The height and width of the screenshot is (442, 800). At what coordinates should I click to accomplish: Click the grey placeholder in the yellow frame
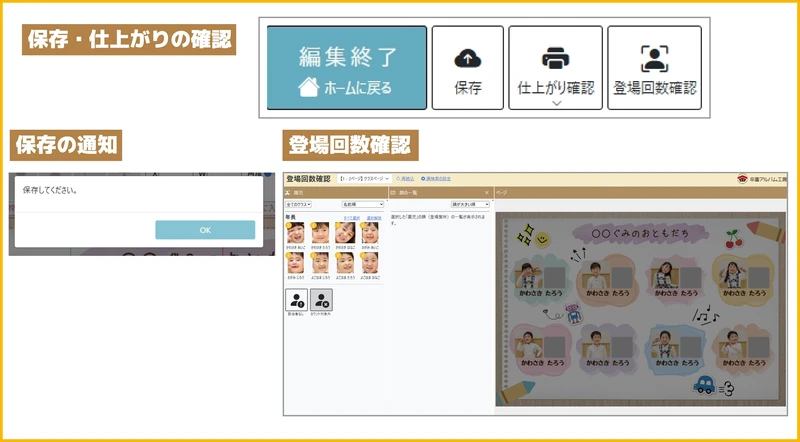758,278
